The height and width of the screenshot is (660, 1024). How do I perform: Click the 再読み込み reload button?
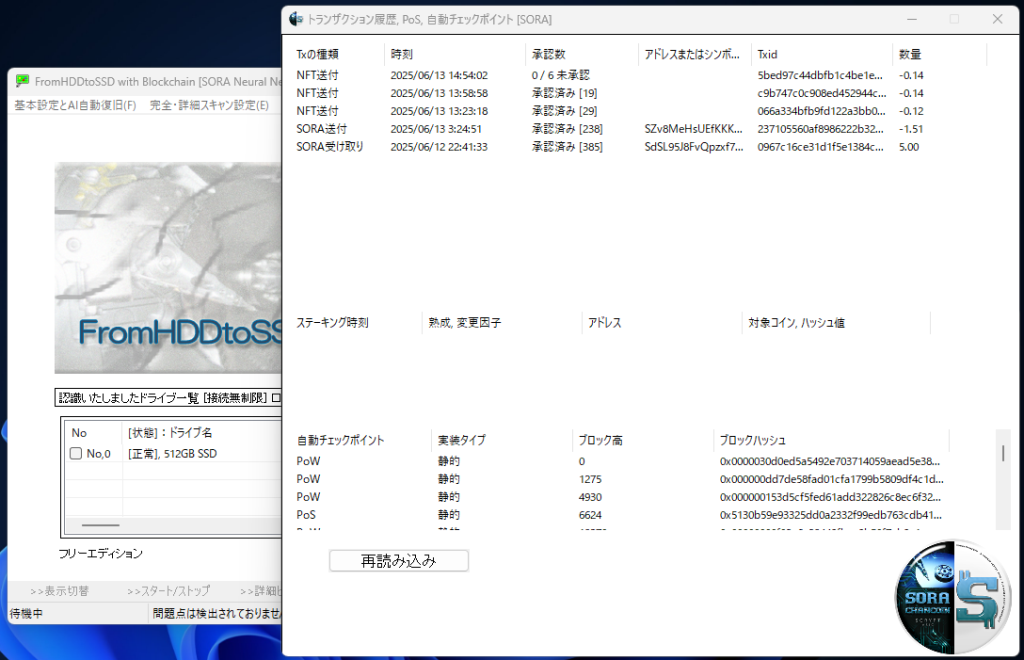(398, 561)
